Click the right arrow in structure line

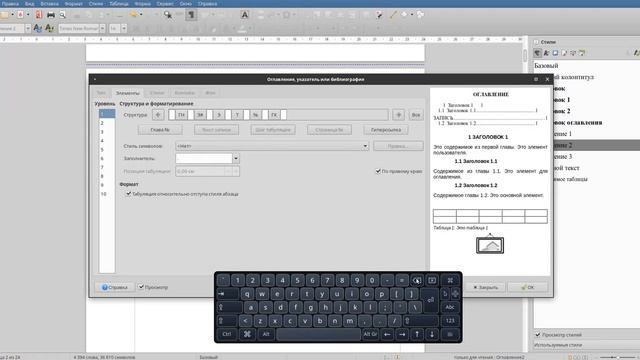398,115
